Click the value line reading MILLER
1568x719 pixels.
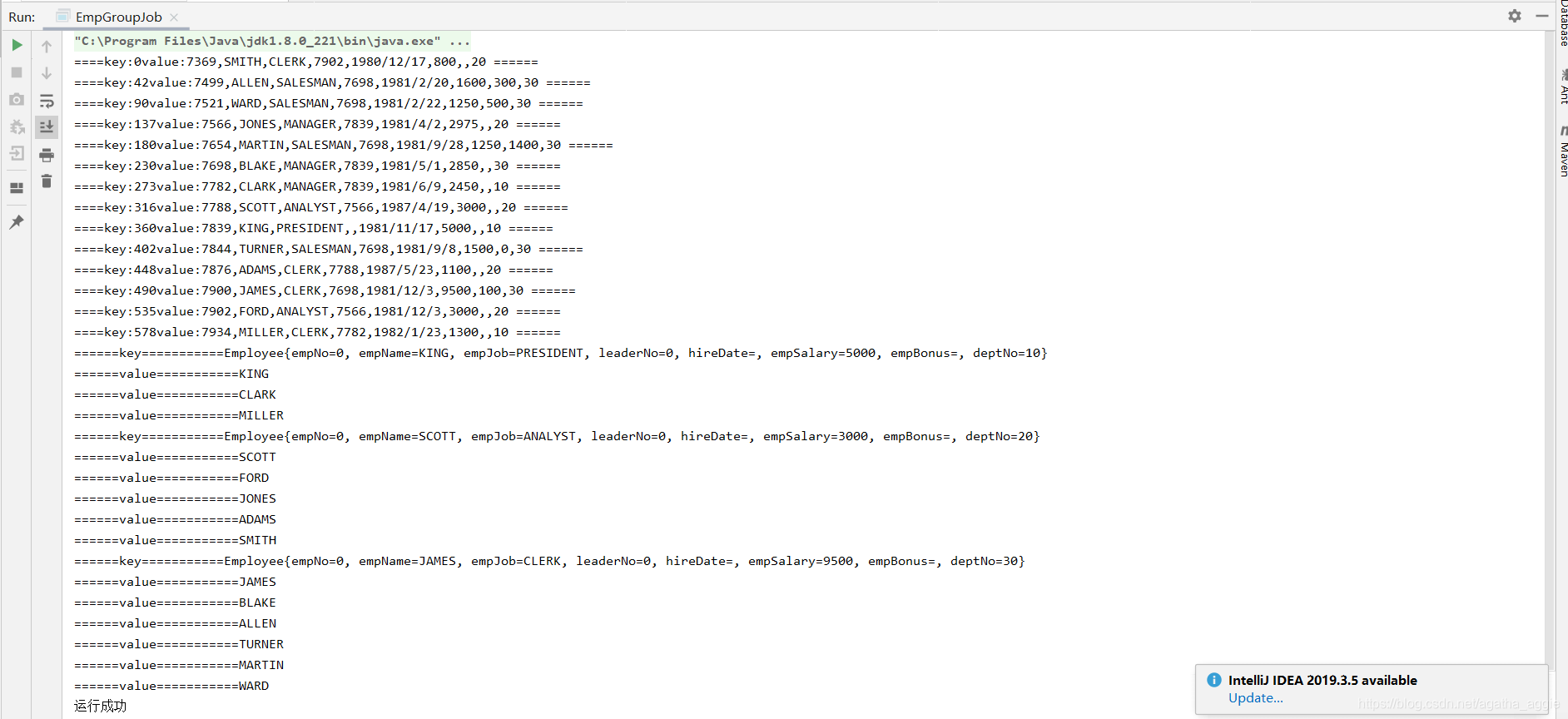point(179,415)
